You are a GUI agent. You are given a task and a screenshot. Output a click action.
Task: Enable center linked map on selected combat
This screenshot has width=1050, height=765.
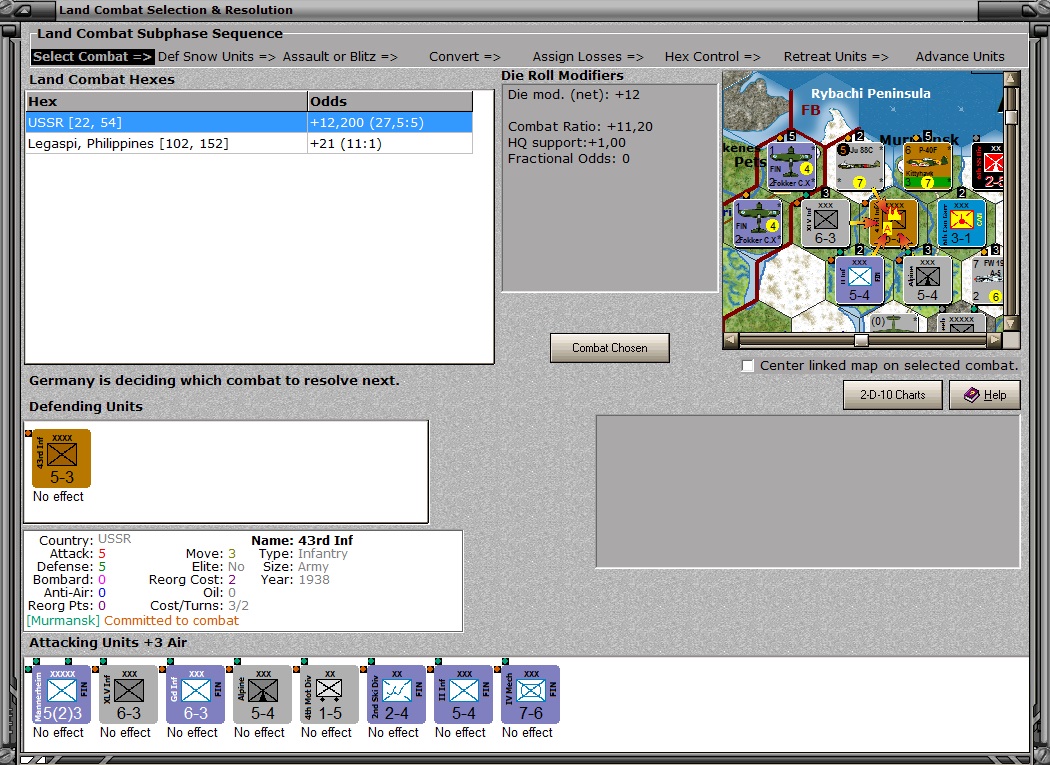(x=748, y=366)
